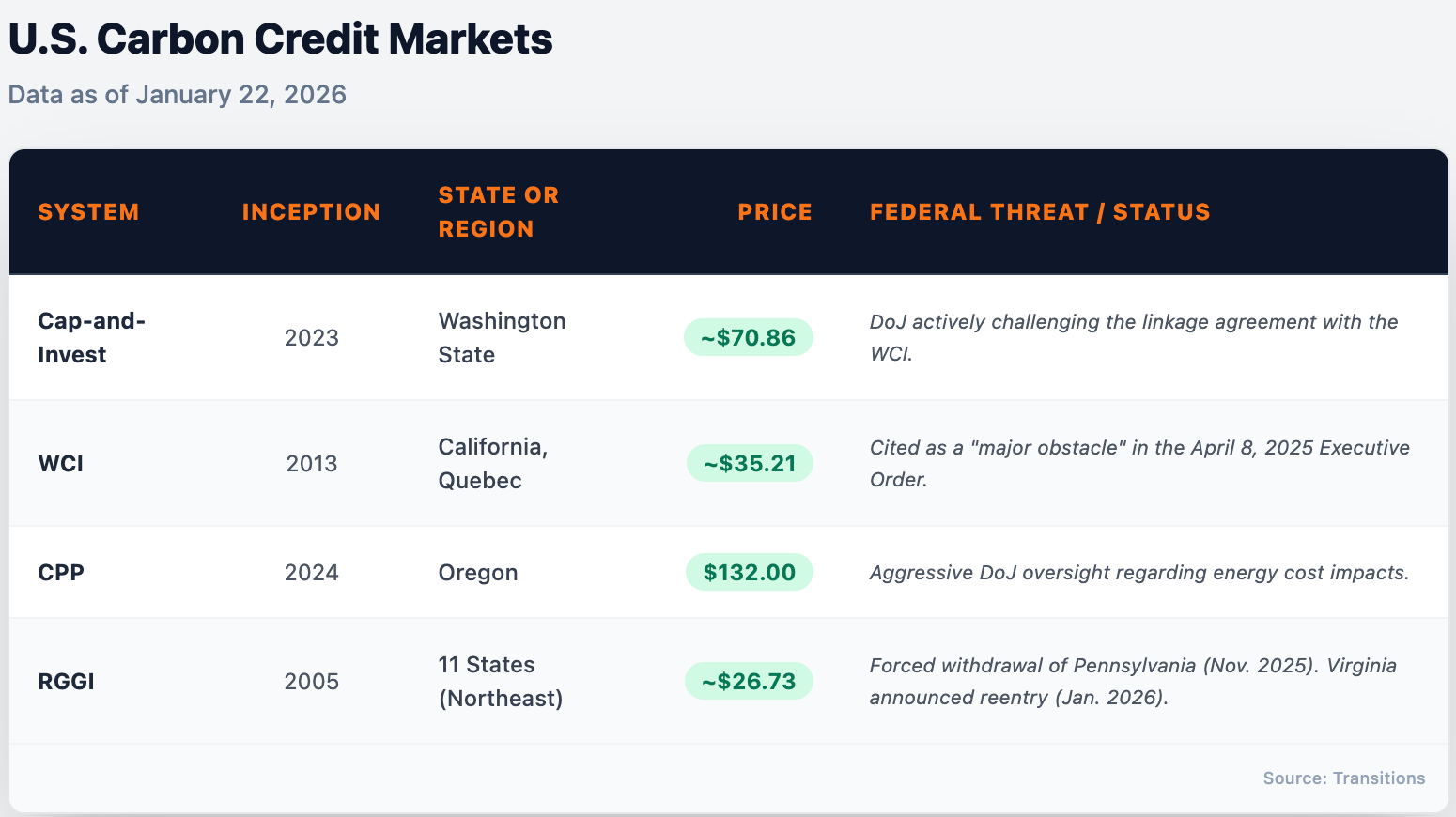Click the INCEPTION column header
Image resolution: width=1456 pixels, height=817 pixels.
tap(311, 212)
